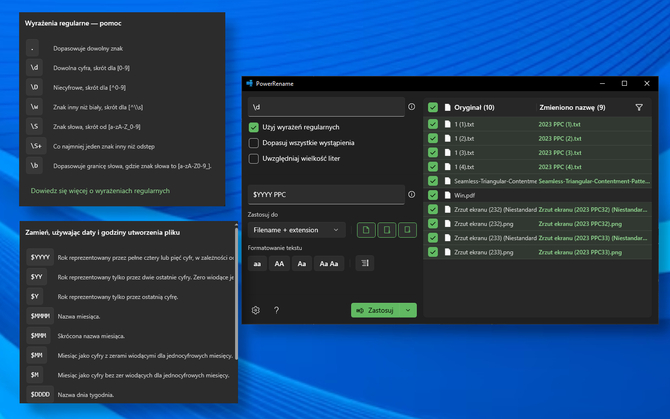Select renamed 2023 PPC (4).txt entry
Viewport: 670px width, 419px height.
point(560,167)
